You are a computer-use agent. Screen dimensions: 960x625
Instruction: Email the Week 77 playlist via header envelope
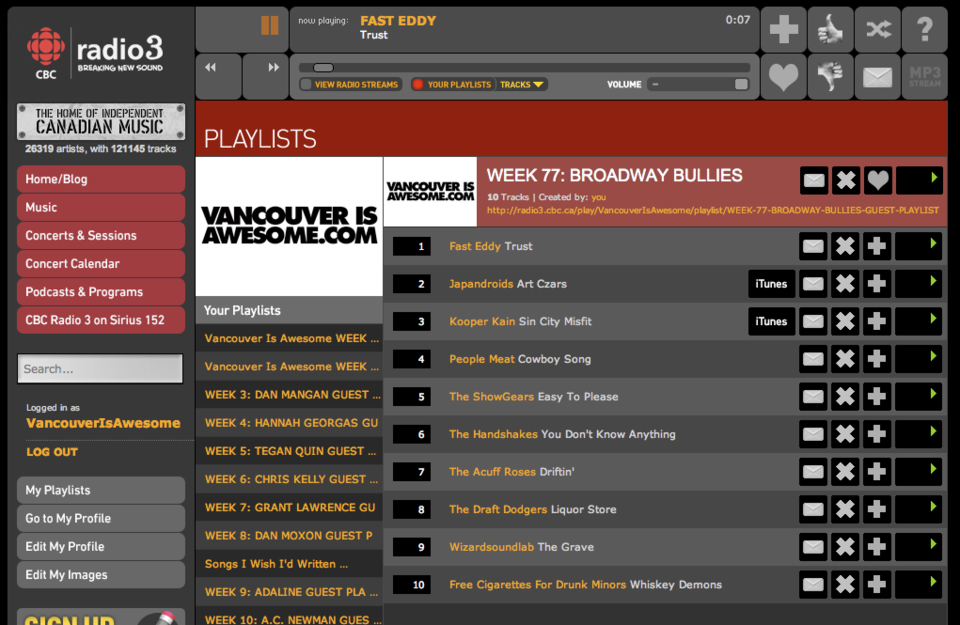point(814,180)
